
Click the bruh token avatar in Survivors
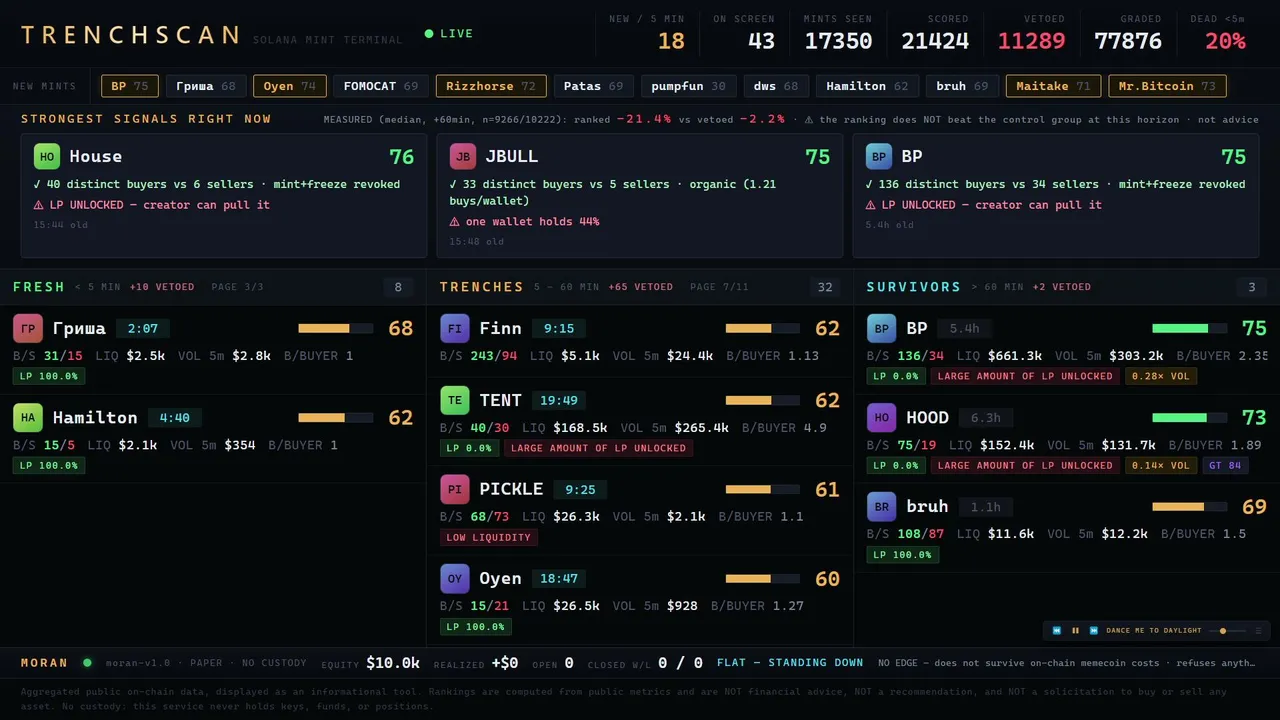point(882,506)
